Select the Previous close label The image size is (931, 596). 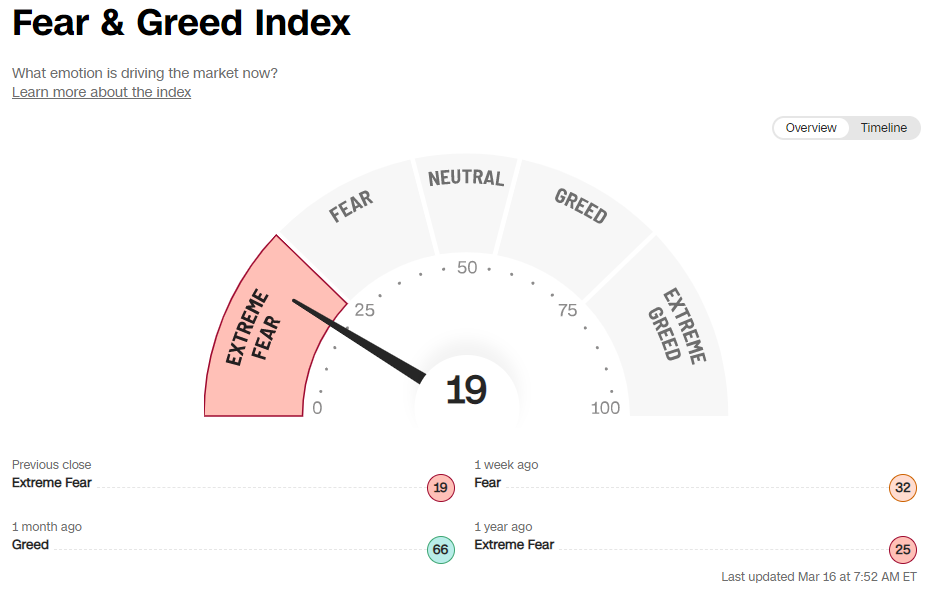point(50,464)
